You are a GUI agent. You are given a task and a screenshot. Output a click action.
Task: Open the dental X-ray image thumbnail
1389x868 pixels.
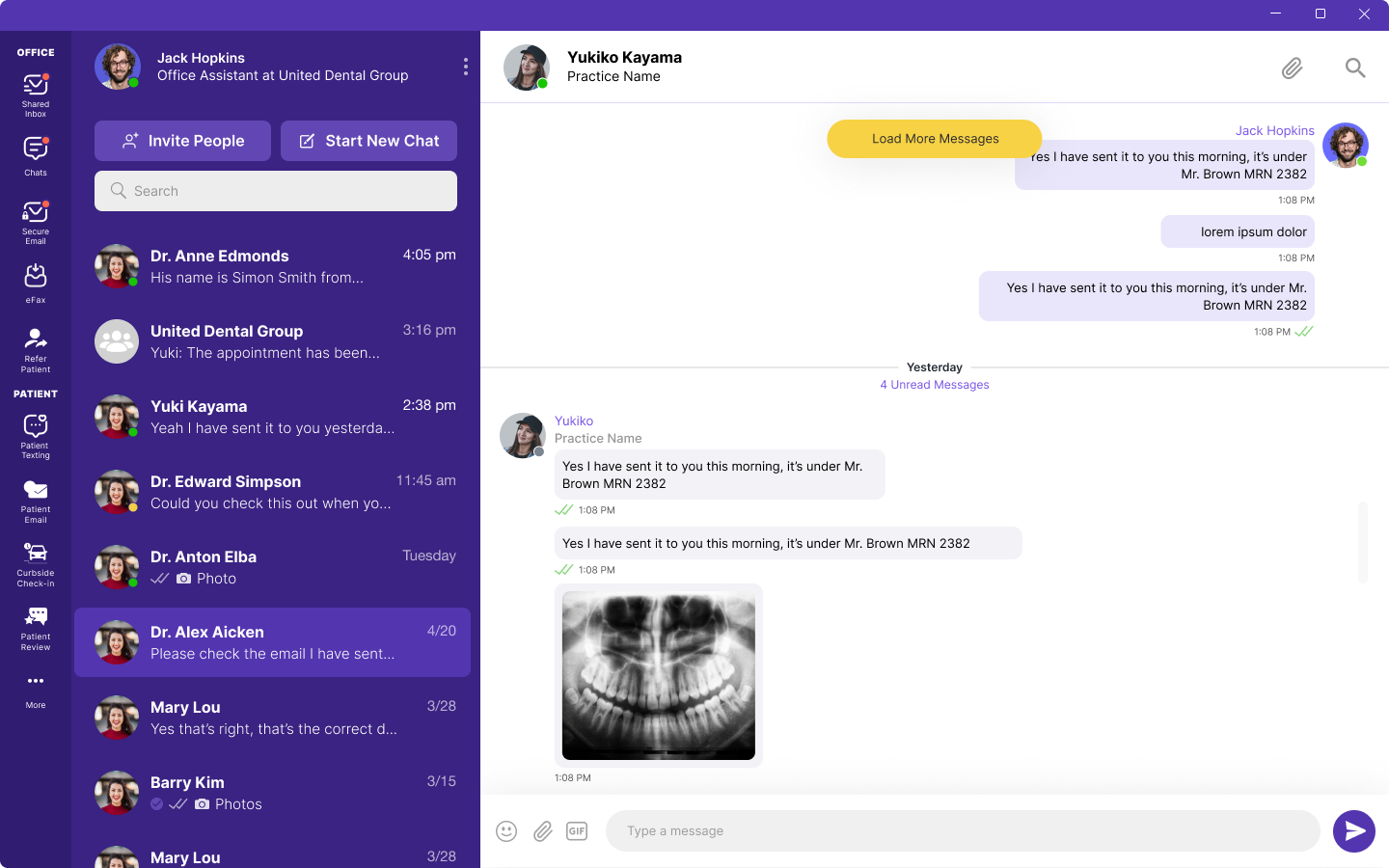click(x=659, y=675)
